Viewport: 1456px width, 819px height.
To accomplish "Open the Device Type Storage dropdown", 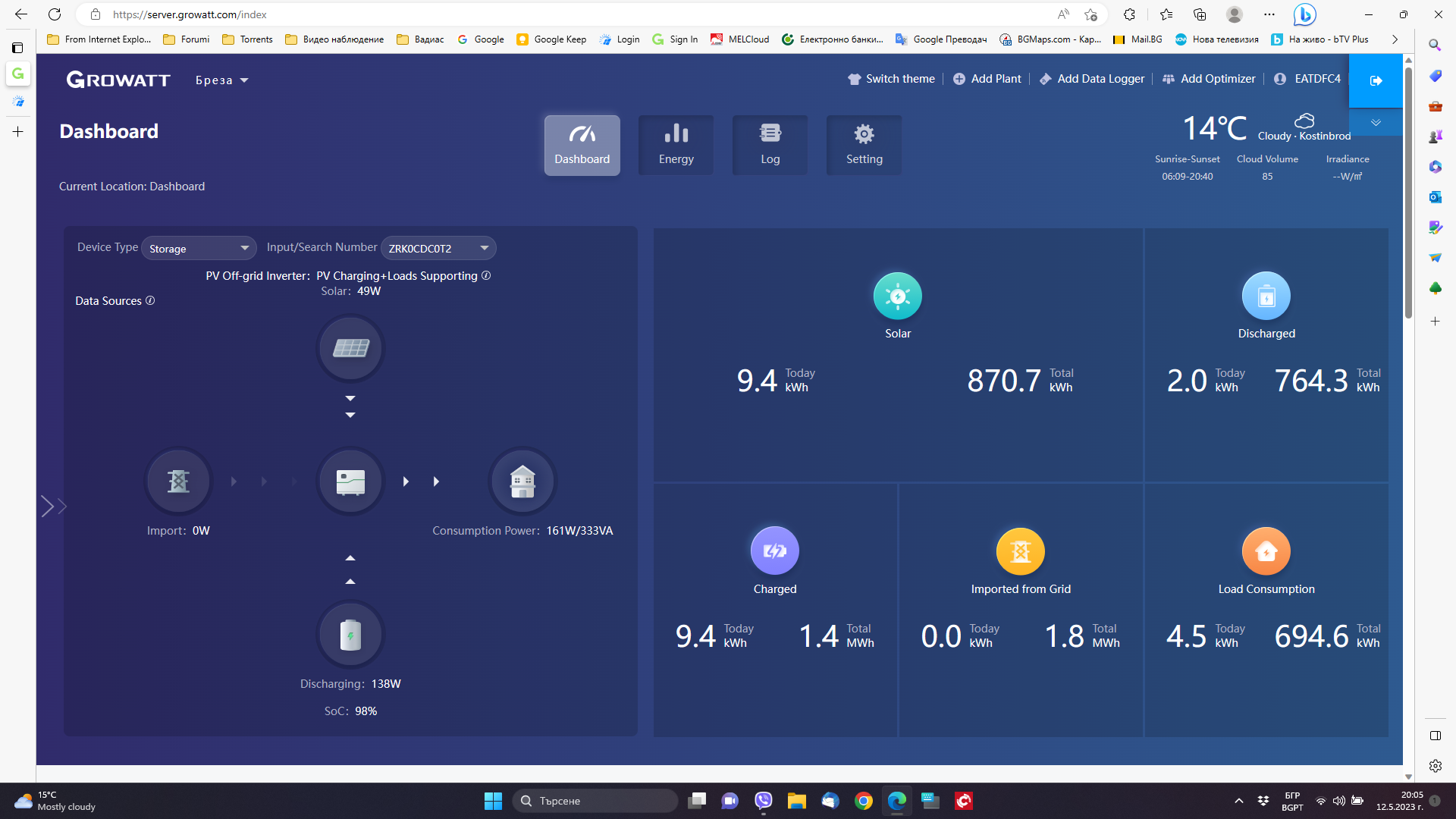I will click(x=199, y=248).
